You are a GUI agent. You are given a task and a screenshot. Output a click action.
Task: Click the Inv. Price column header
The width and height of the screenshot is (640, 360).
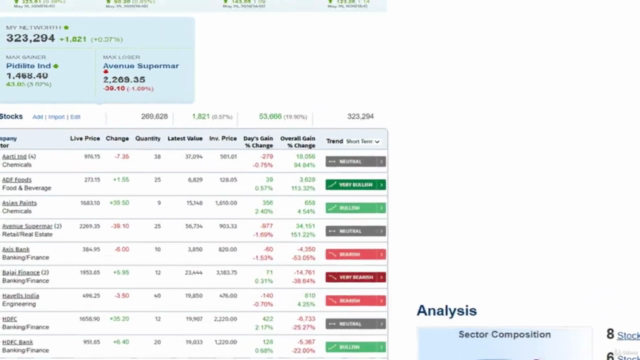click(x=223, y=138)
